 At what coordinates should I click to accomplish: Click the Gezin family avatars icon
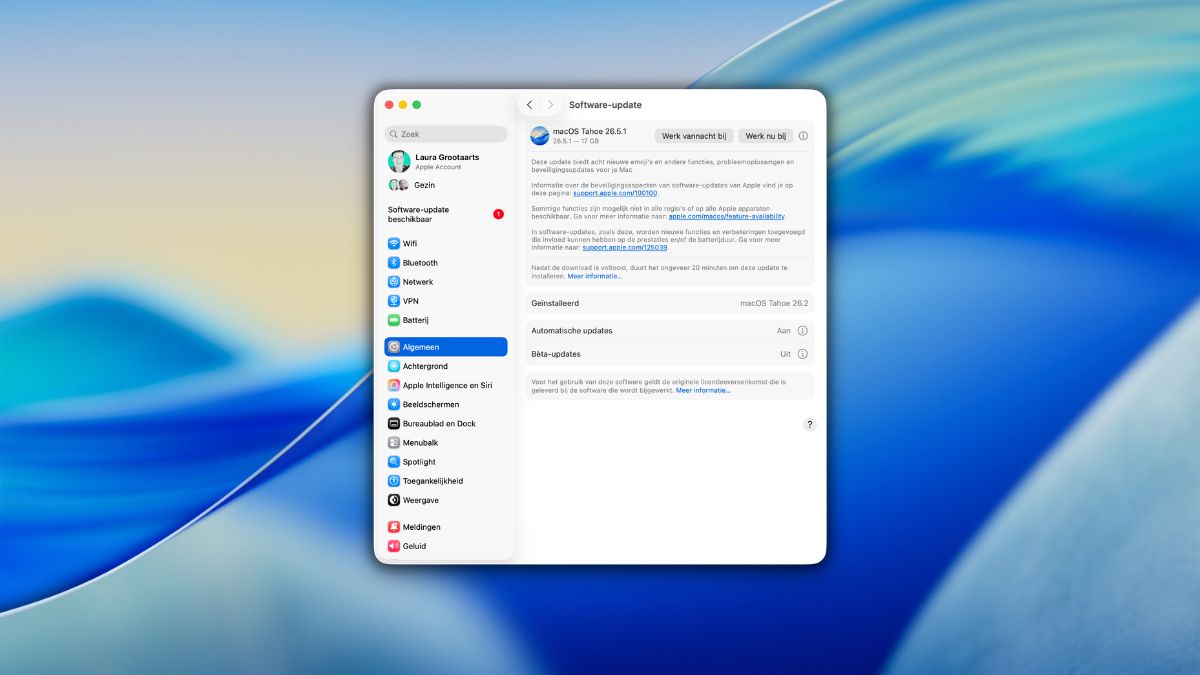click(x=399, y=185)
